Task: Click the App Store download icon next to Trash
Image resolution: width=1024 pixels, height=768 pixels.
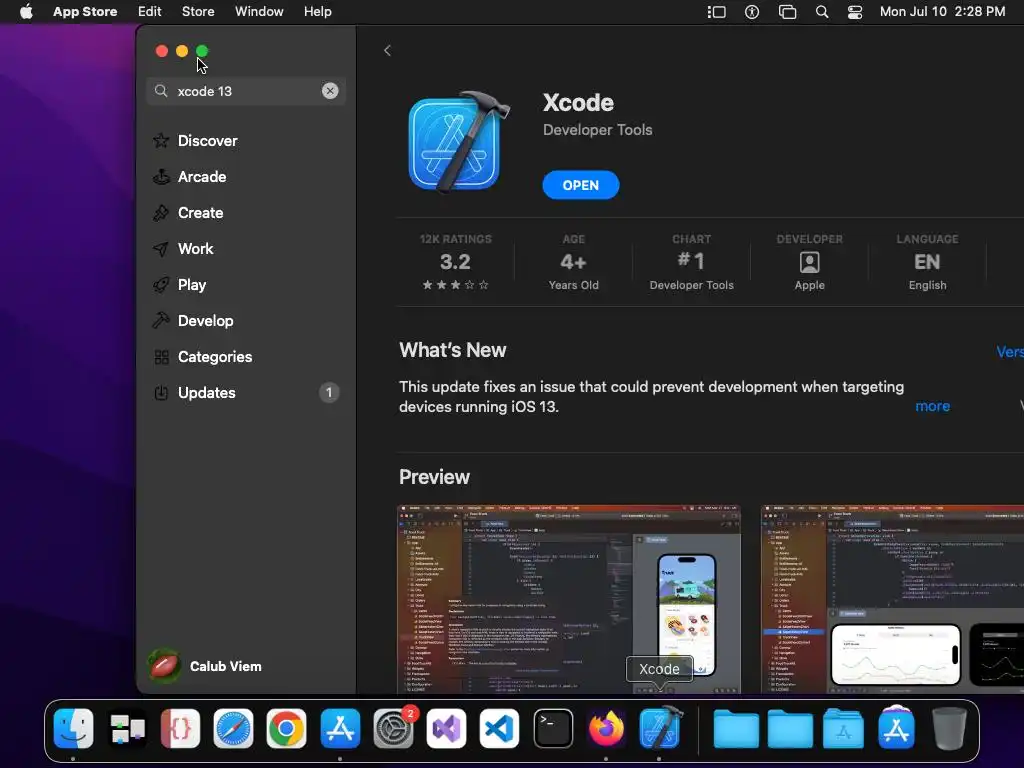Action: [x=896, y=728]
